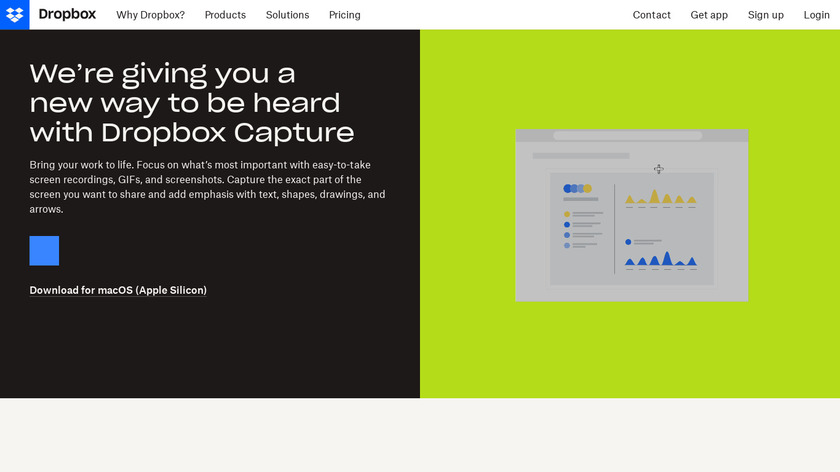Expand the Products navigation menu

[x=225, y=15]
